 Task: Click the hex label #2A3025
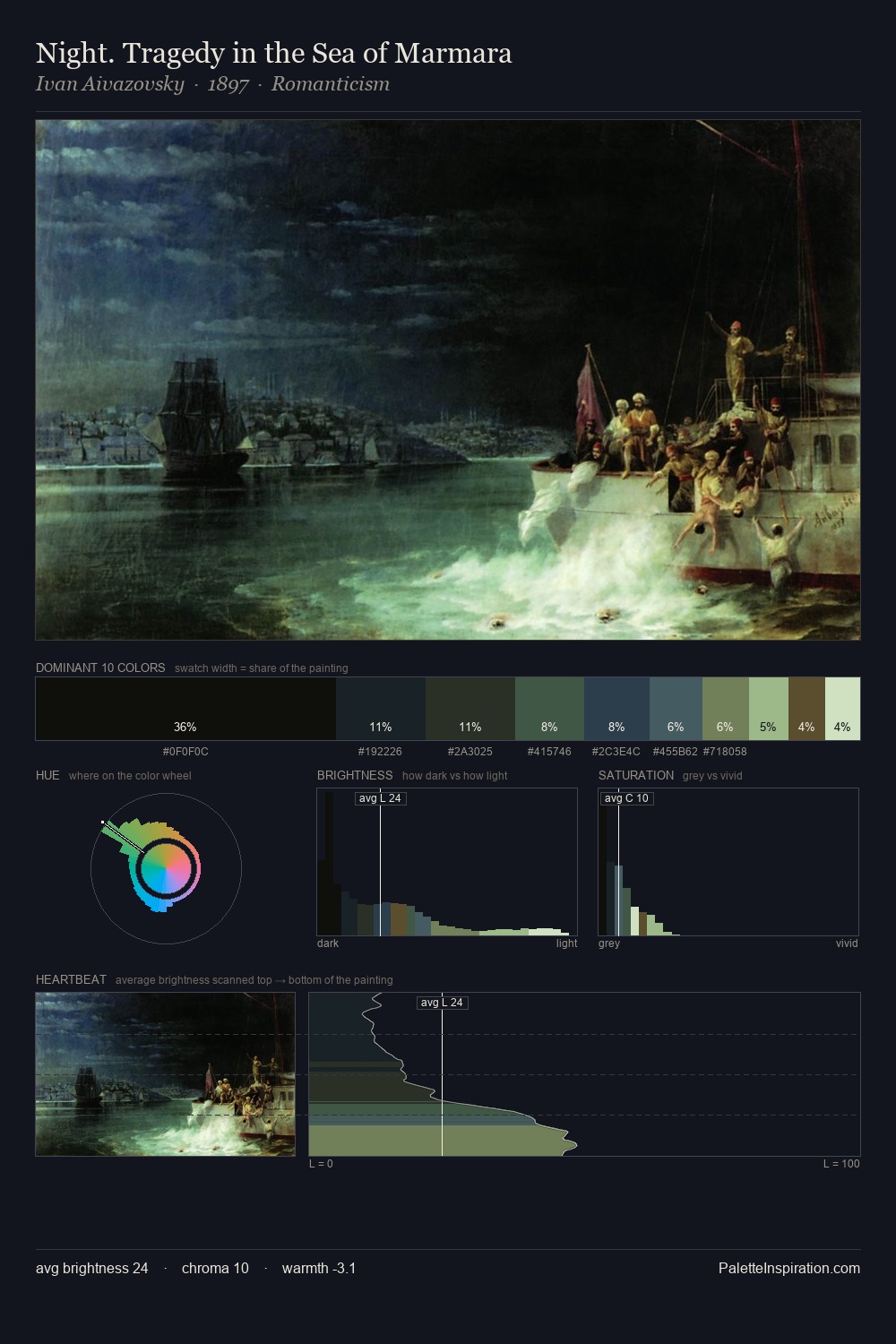click(x=470, y=752)
